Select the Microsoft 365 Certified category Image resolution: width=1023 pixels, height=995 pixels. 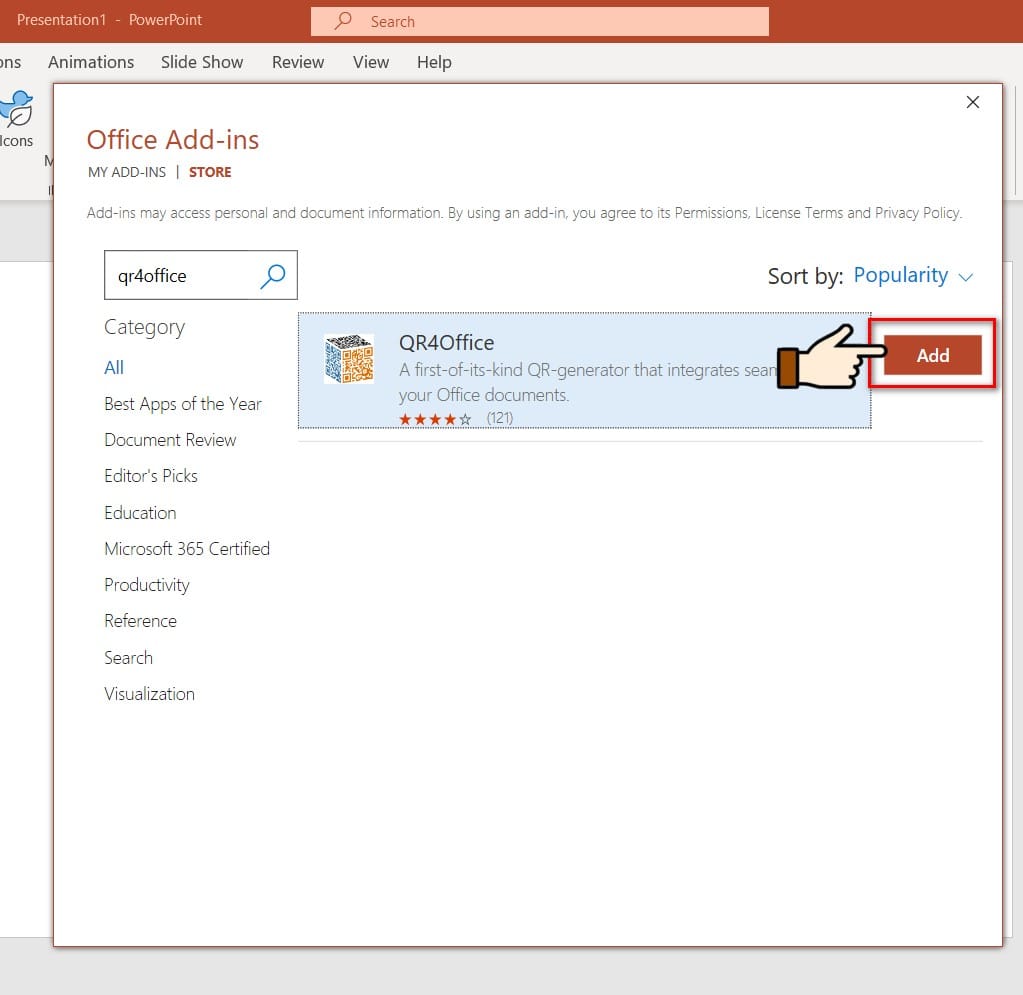point(187,549)
